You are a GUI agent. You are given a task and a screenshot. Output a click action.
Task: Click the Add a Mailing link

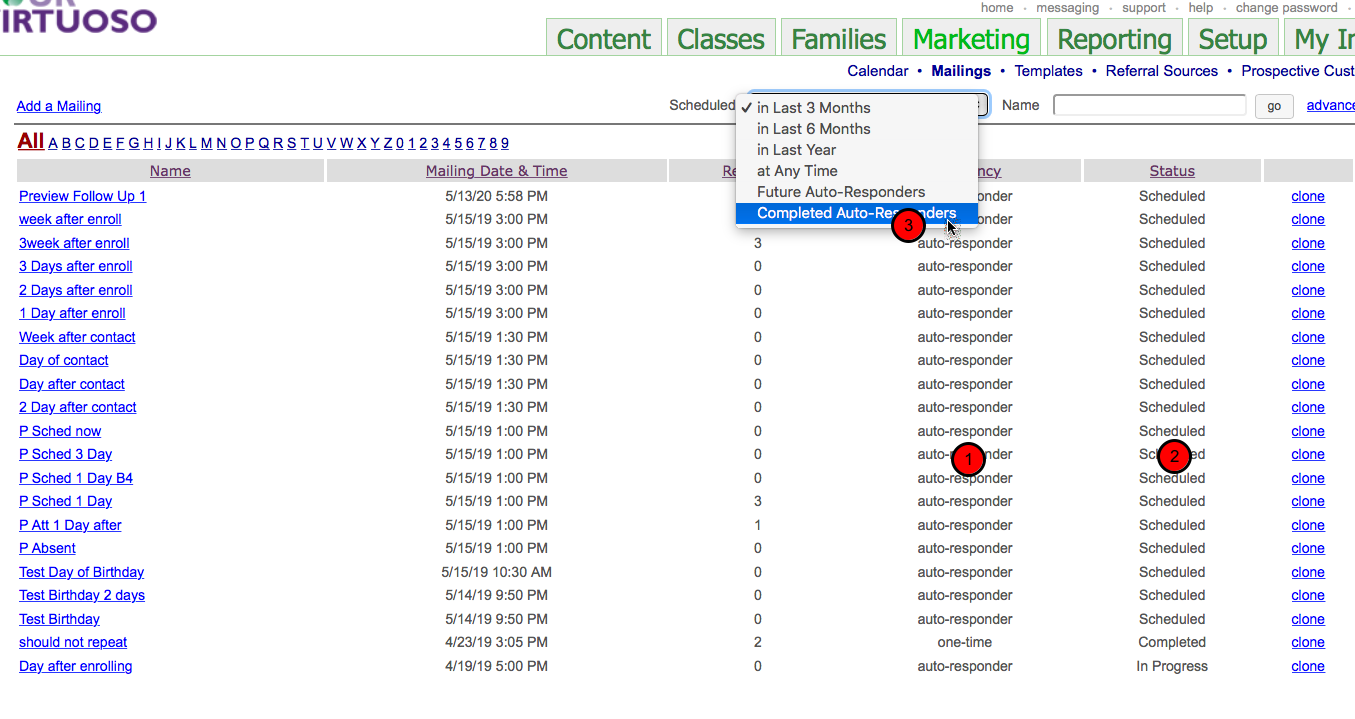click(59, 106)
